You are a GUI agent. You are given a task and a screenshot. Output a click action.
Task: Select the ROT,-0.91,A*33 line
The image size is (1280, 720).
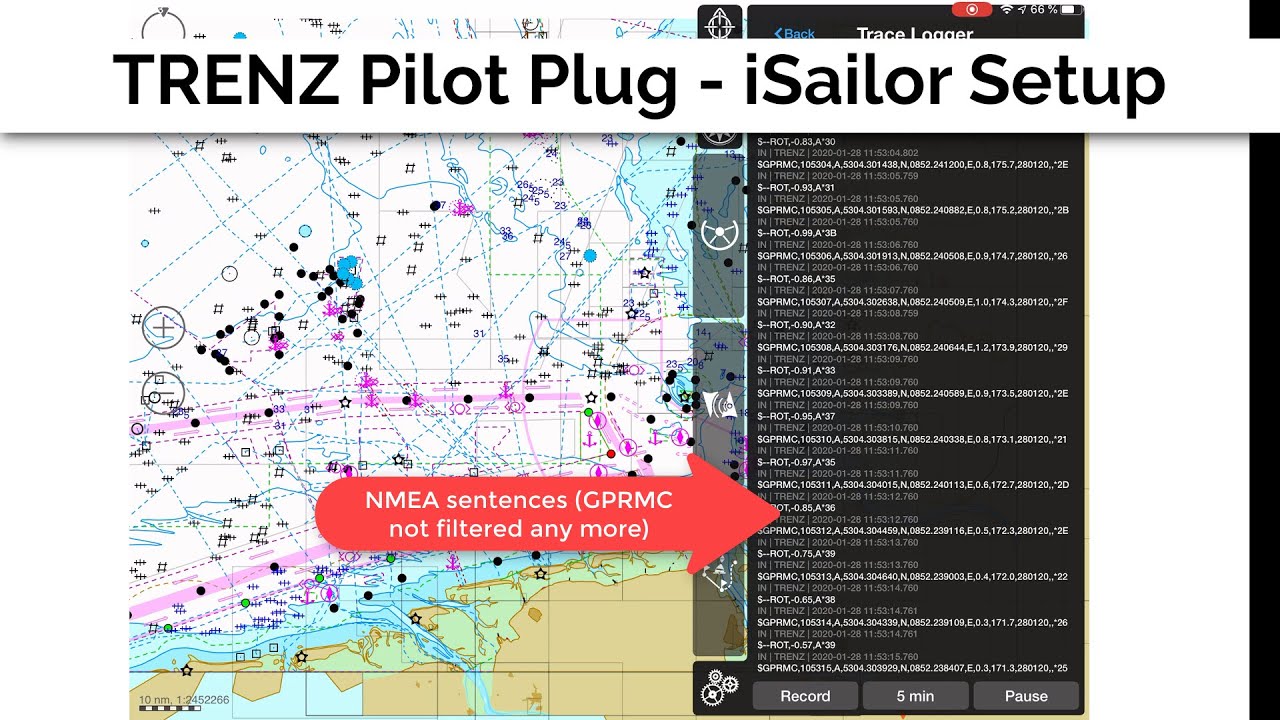tap(796, 370)
